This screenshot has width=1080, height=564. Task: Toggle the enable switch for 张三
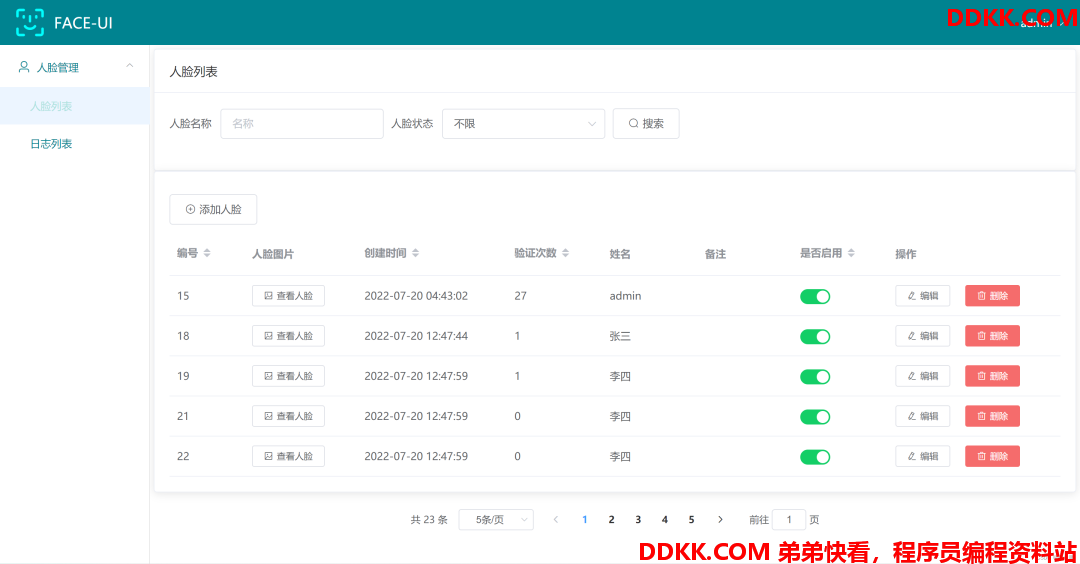pos(815,337)
